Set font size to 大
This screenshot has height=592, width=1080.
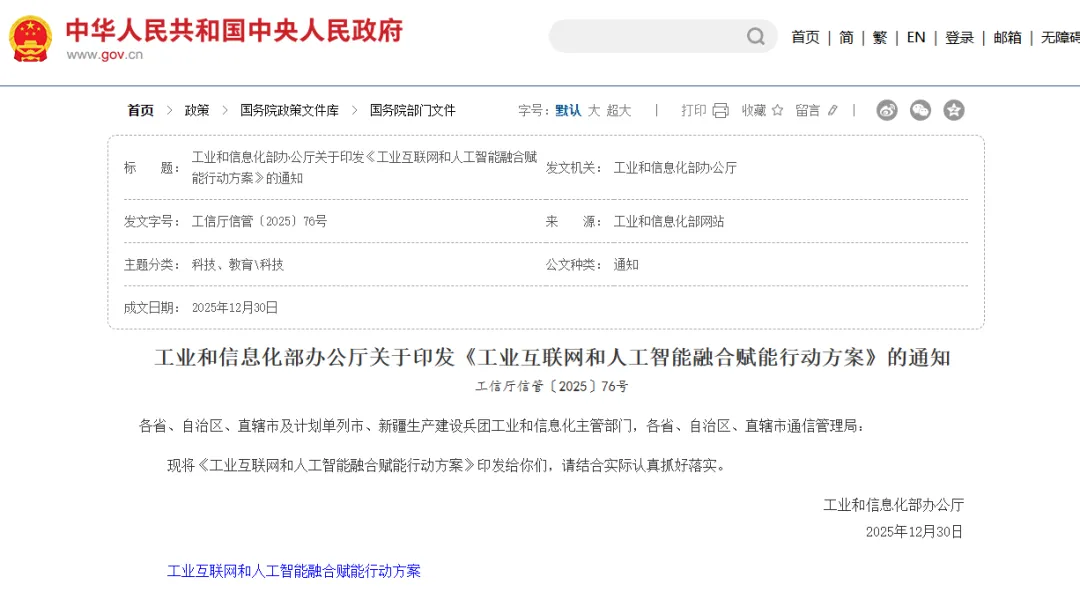tap(592, 110)
